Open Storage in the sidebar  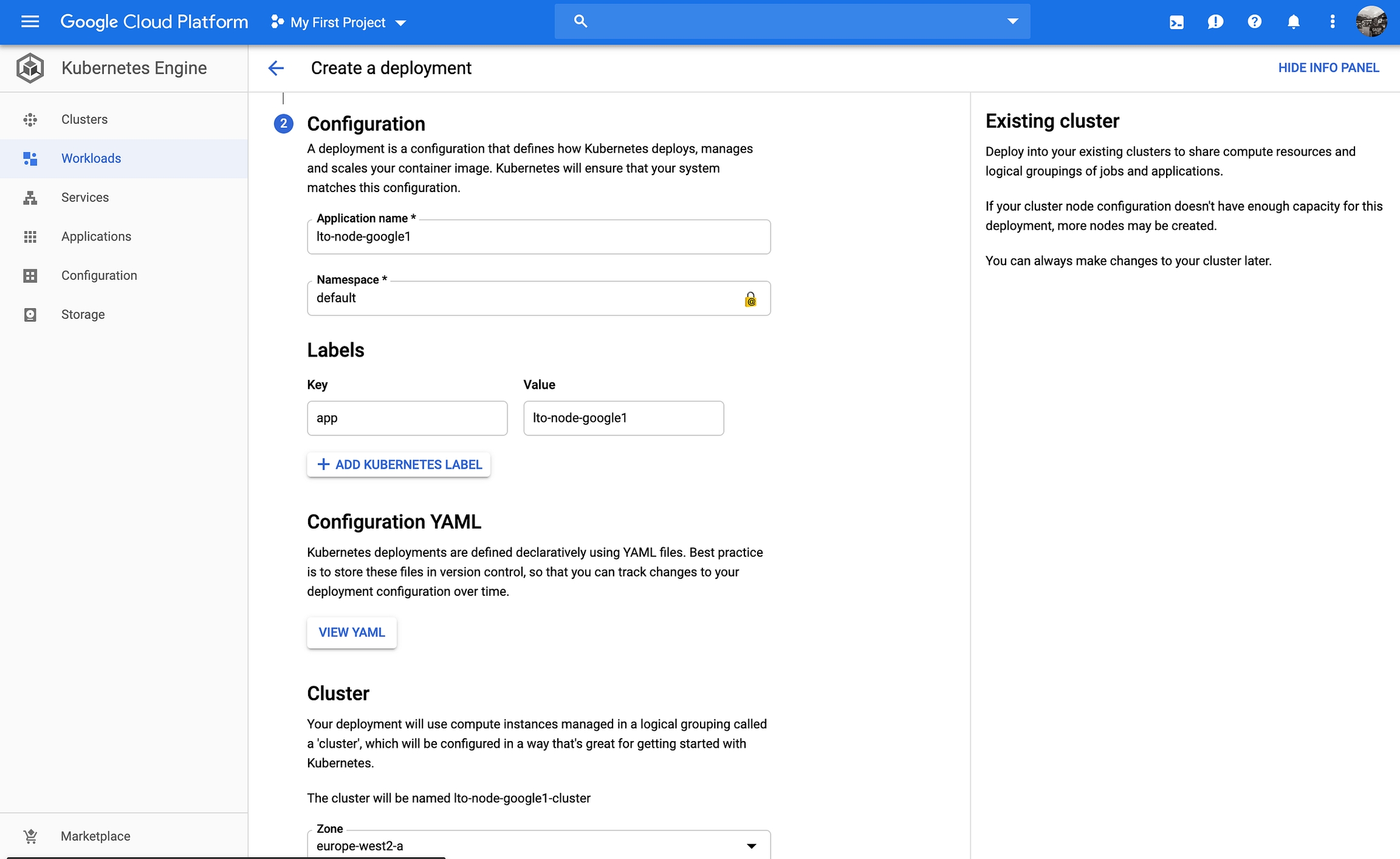point(124,314)
